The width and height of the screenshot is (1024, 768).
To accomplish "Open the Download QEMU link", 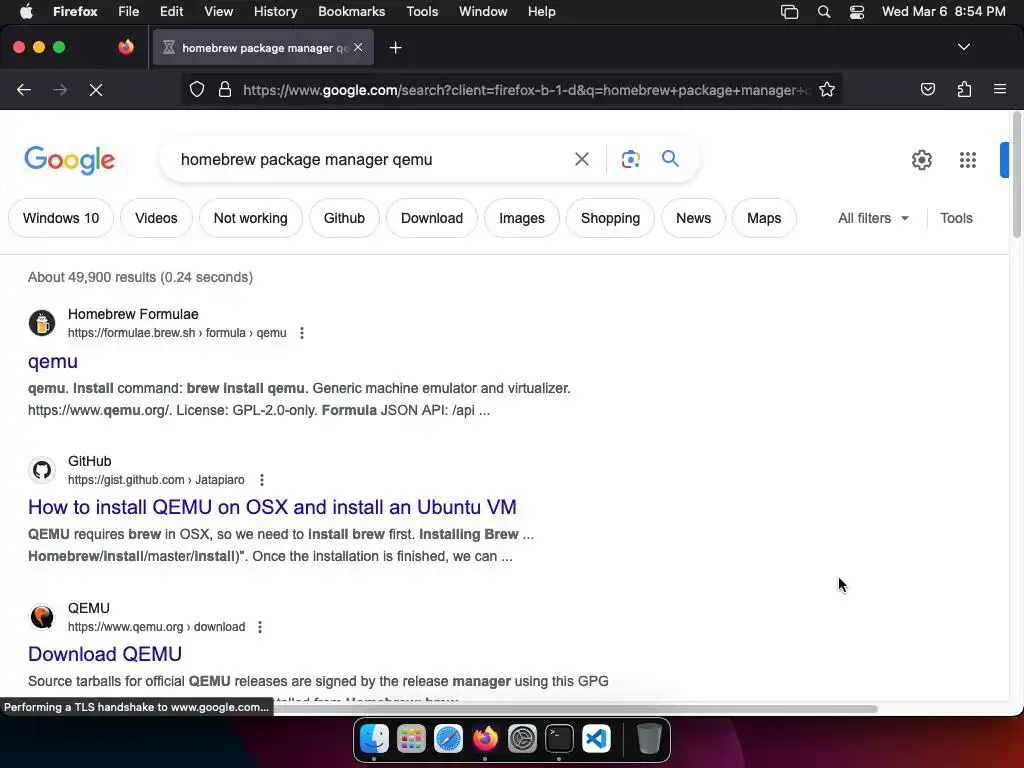I will point(105,654).
